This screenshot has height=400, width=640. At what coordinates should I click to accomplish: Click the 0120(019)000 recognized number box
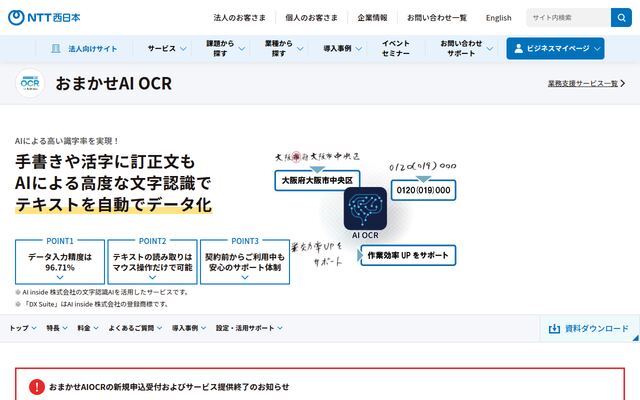tap(423, 190)
